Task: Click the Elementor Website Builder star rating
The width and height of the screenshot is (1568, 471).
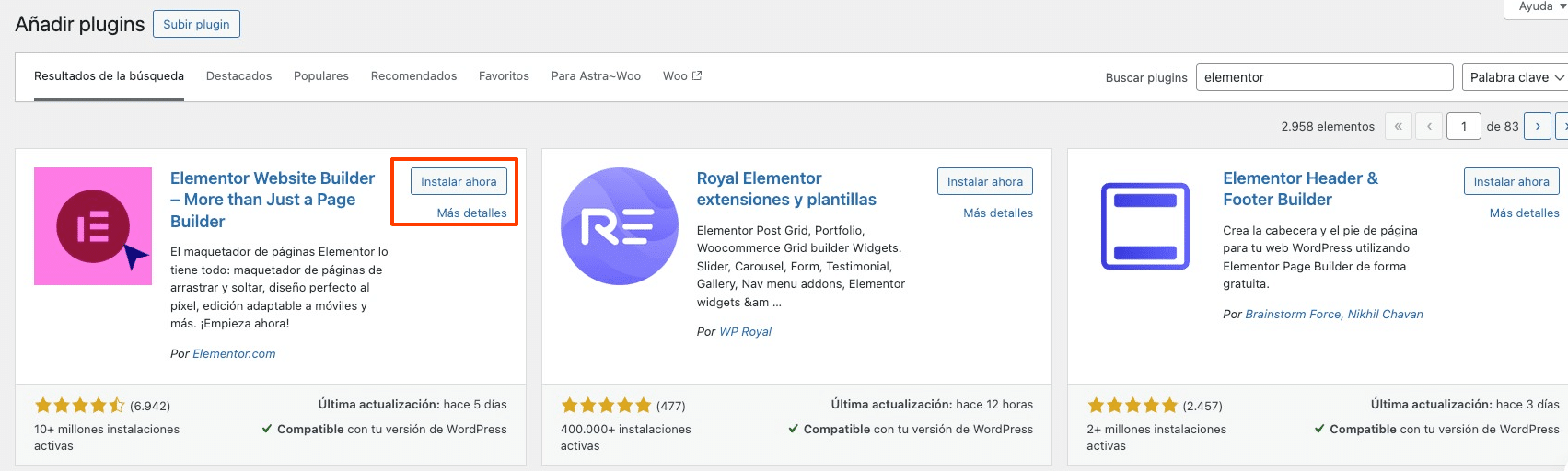Action: pyautogui.click(x=79, y=406)
